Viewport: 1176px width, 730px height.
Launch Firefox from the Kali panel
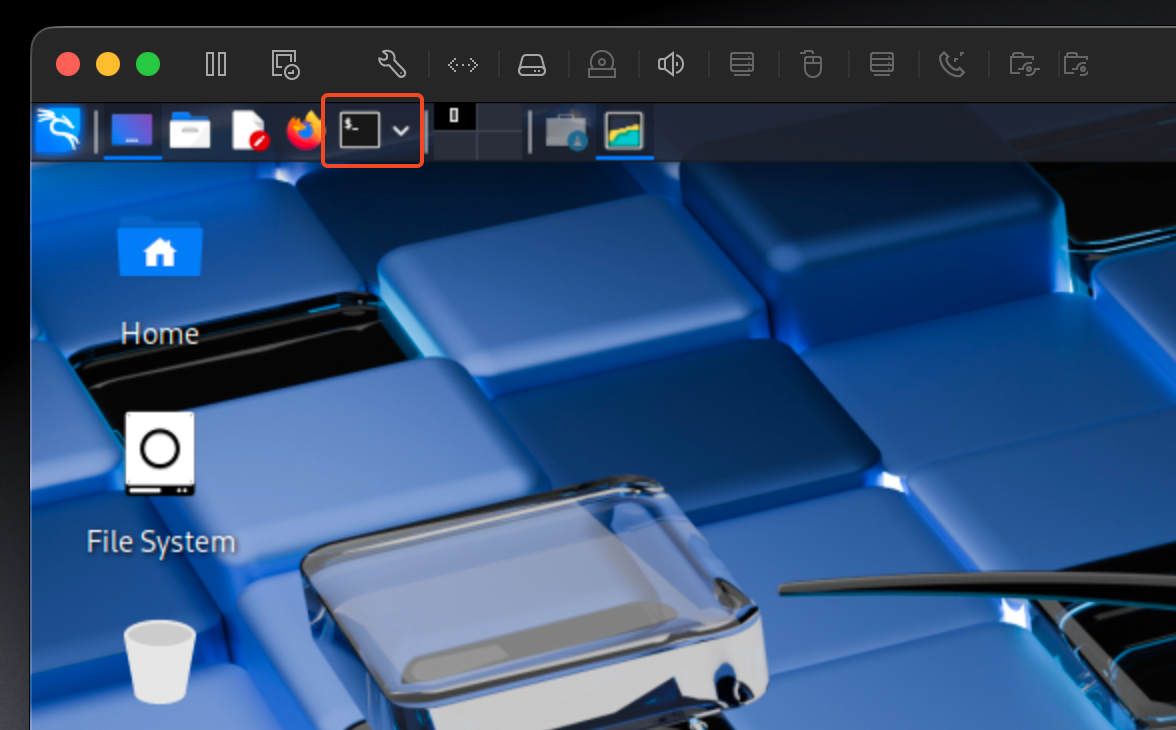click(x=304, y=131)
